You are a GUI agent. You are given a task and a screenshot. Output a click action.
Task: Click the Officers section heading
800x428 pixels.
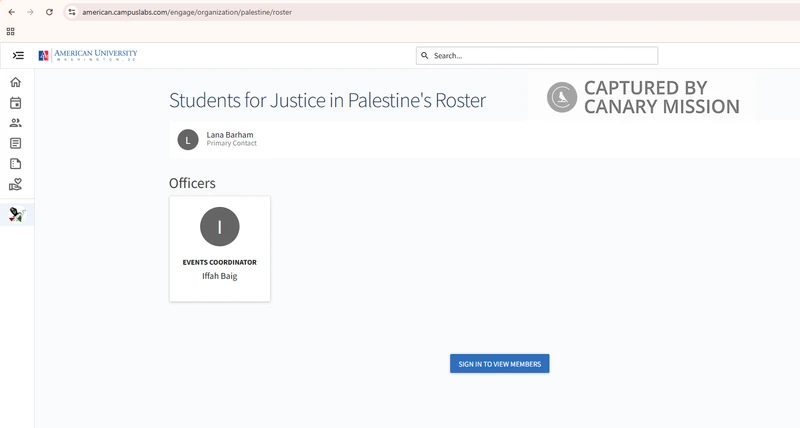(x=192, y=183)
